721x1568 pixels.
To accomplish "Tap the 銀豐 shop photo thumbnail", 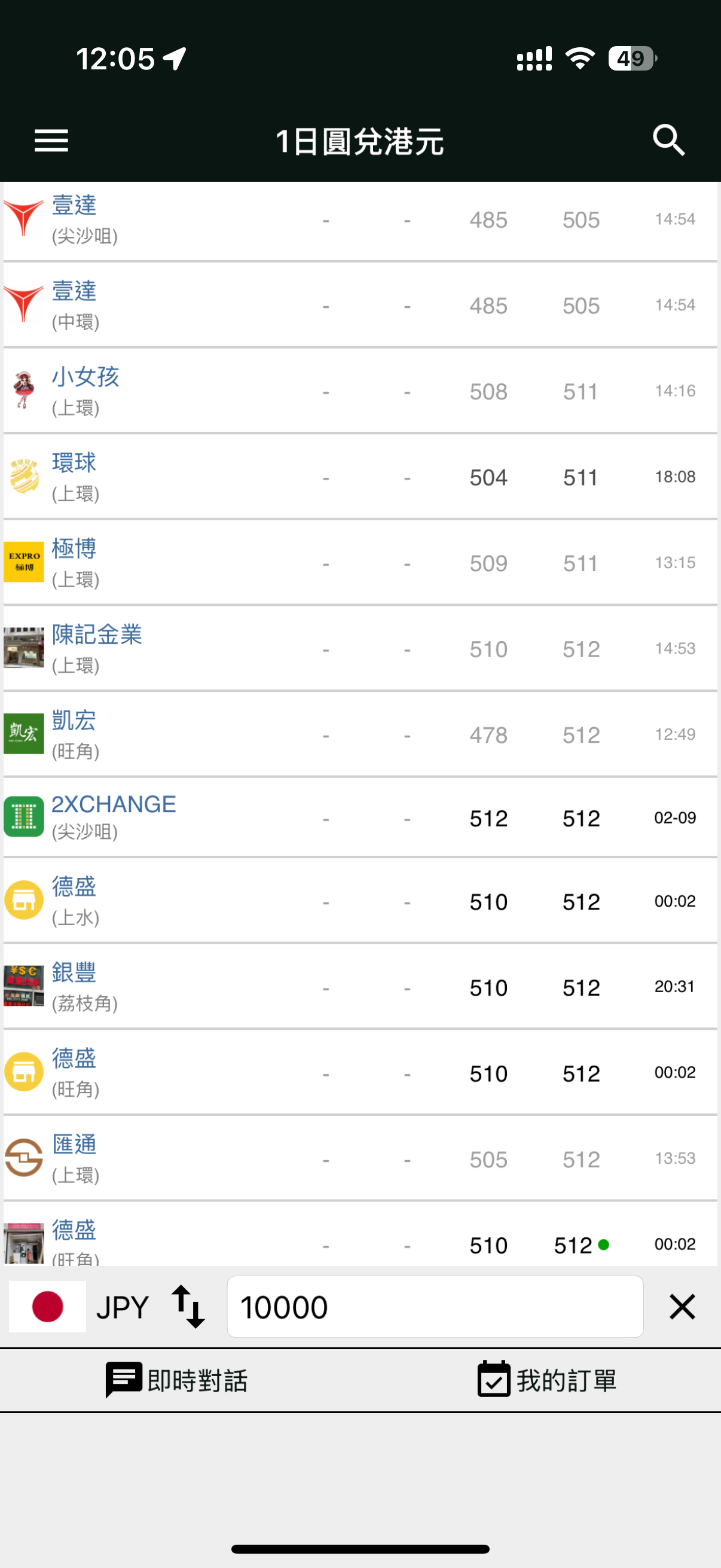I will coord(24,986).
